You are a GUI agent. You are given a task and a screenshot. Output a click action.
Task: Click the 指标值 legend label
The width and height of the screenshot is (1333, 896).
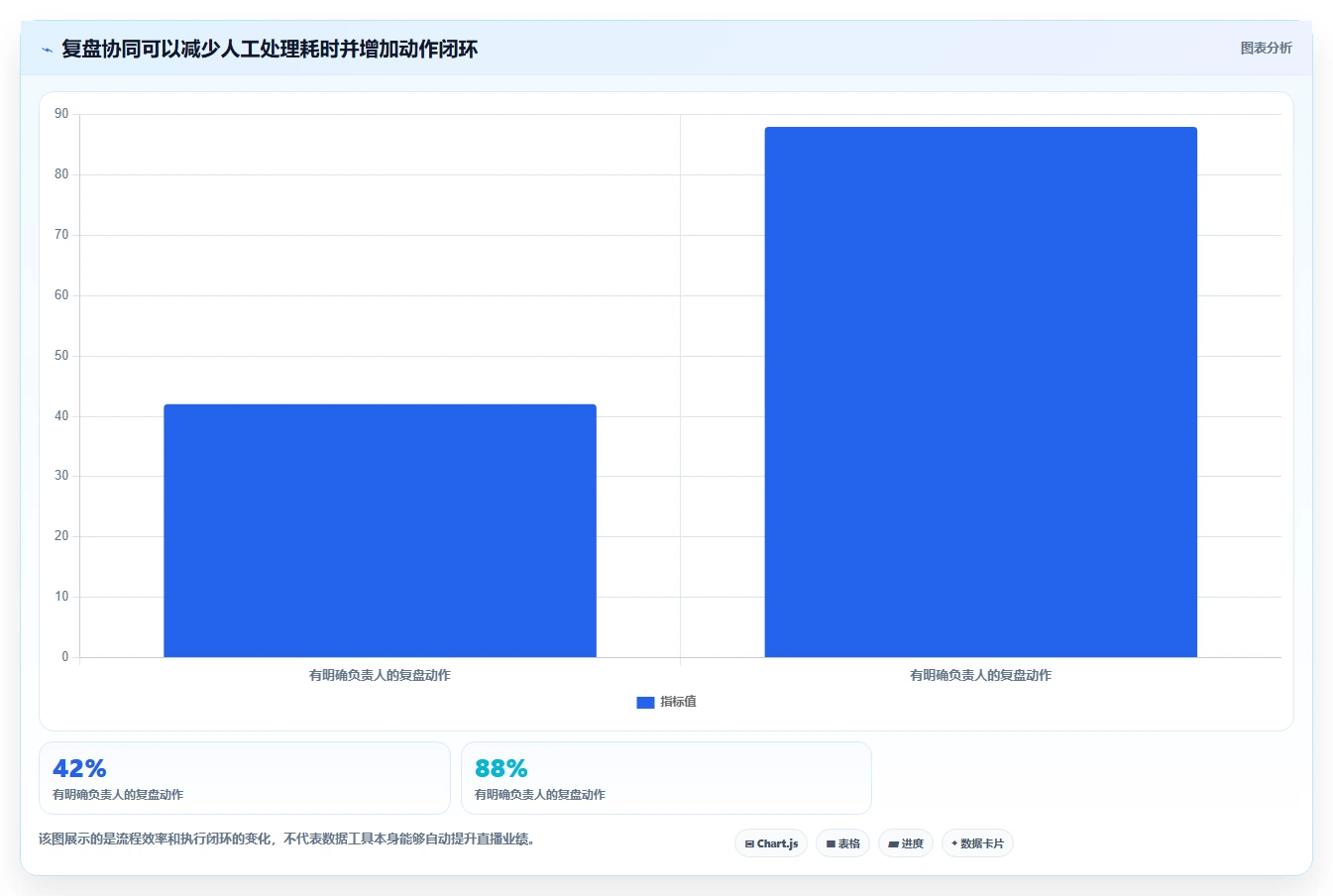pos(679,702)
